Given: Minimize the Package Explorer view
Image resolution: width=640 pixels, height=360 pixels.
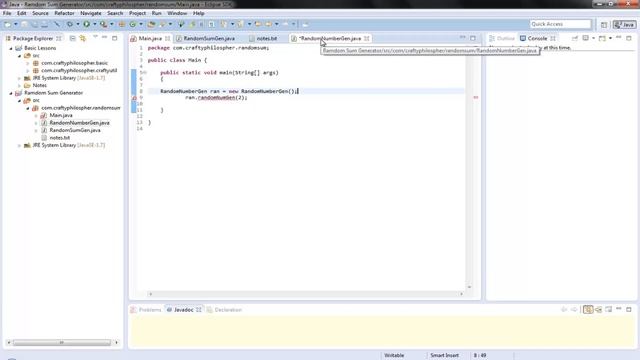Looking at the screenshot, I should (105, 38).
